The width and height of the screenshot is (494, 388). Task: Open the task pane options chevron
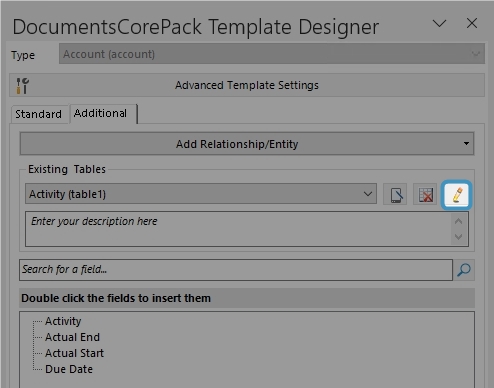[439, 23]
